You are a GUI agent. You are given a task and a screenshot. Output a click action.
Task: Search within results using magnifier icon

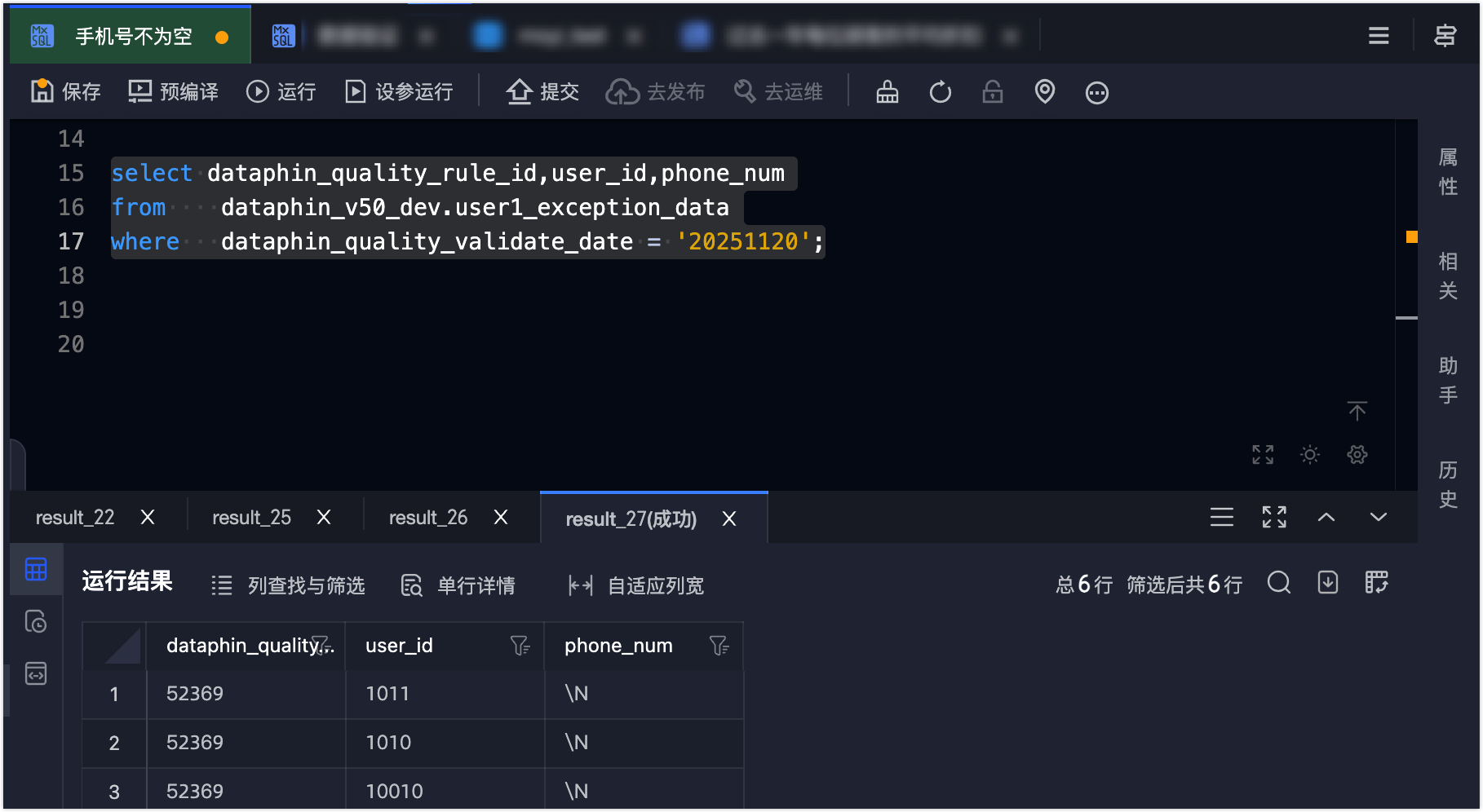click(x=1279, y=582)
